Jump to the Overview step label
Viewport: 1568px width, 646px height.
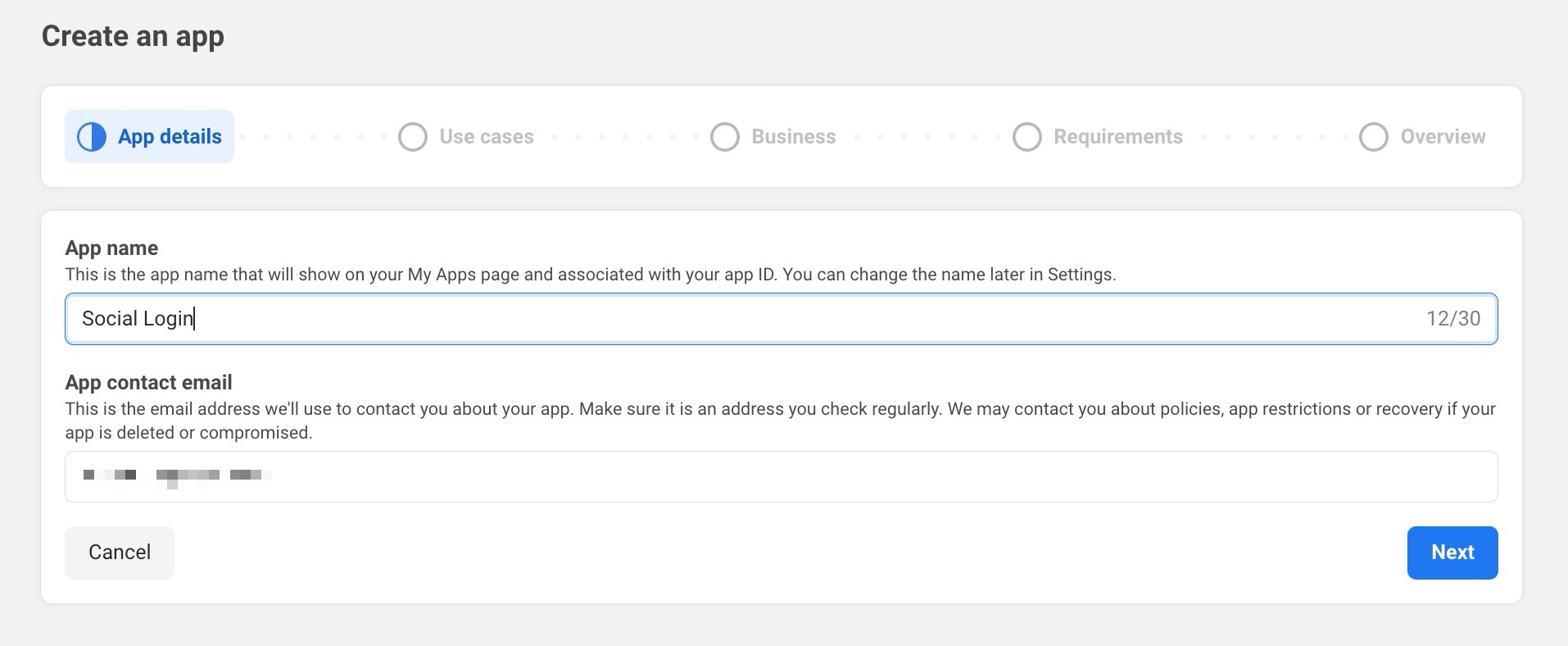(x=1443, y=137)
